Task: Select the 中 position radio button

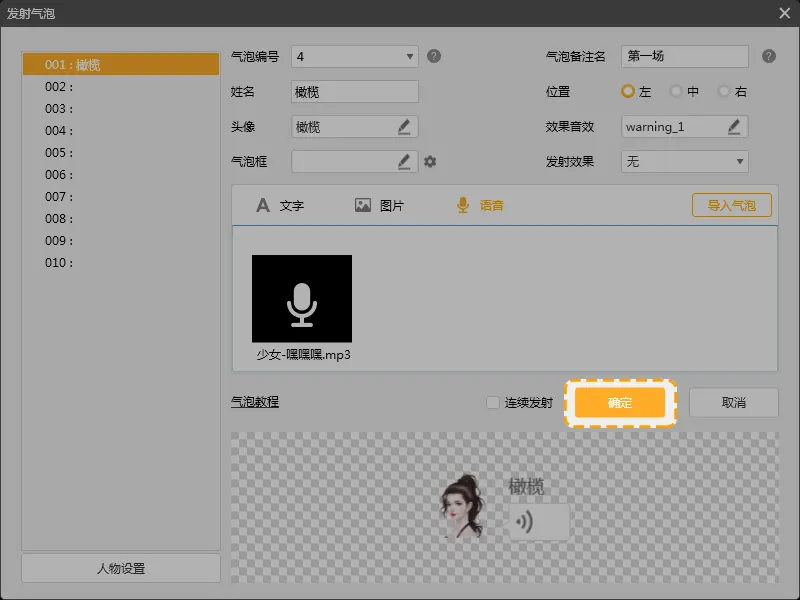Action: click(677, 91)
